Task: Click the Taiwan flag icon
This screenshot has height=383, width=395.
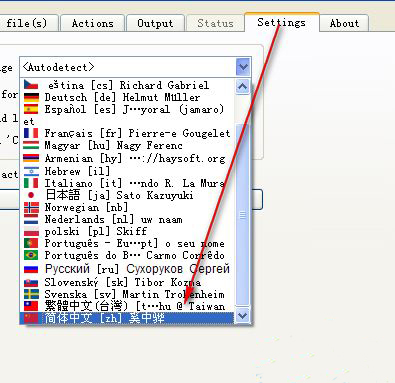Action: (31, 306)
